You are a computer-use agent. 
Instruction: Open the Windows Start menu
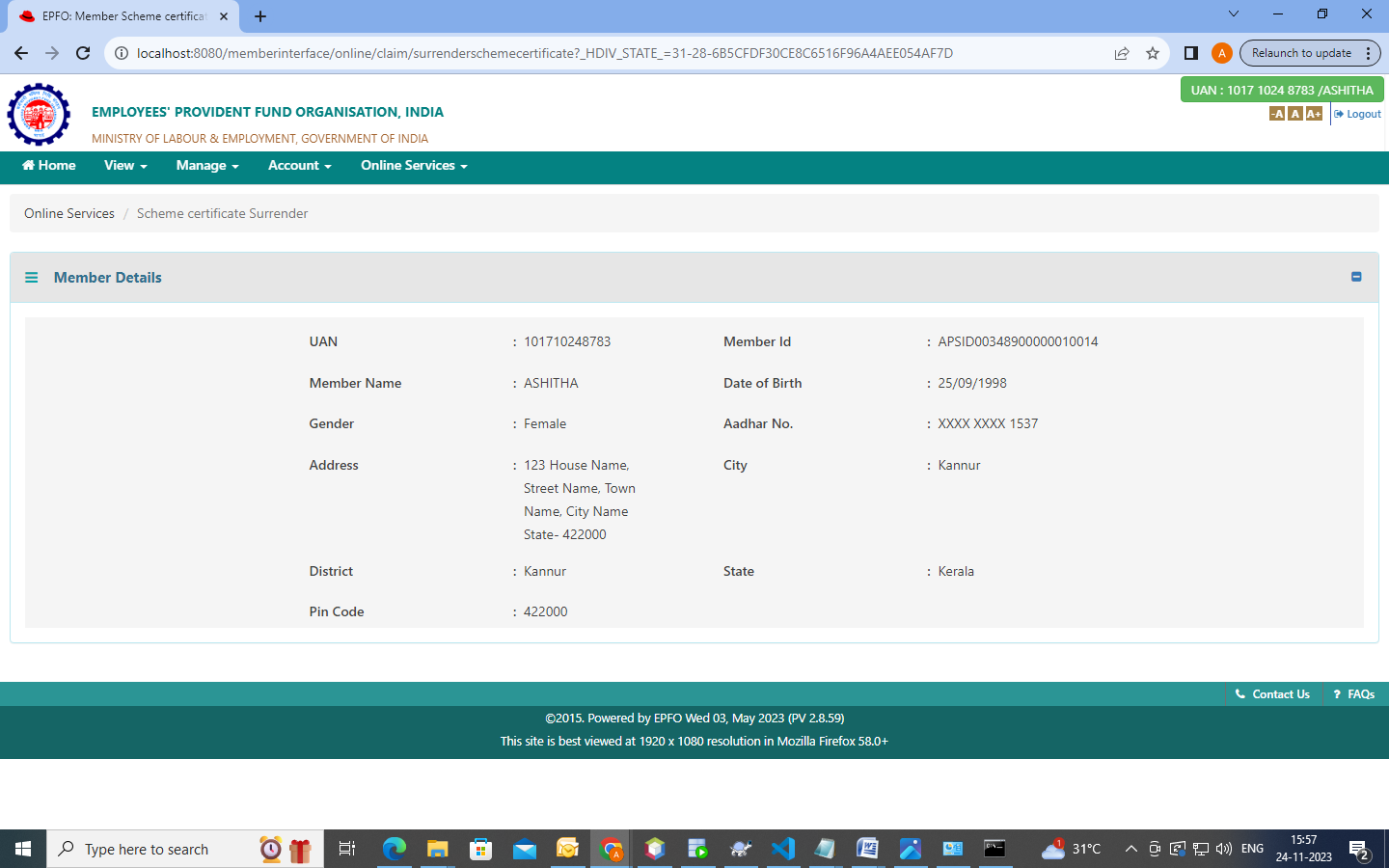click(x=23, y=849)
